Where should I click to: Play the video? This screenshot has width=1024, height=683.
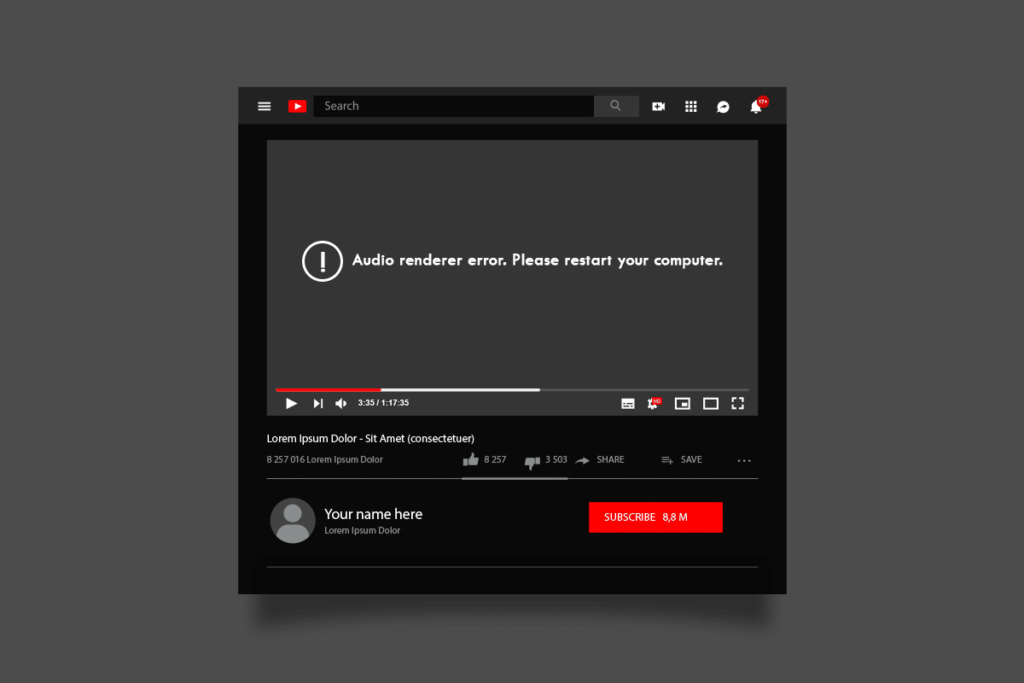pyautogui.click(x=291, y=404)
